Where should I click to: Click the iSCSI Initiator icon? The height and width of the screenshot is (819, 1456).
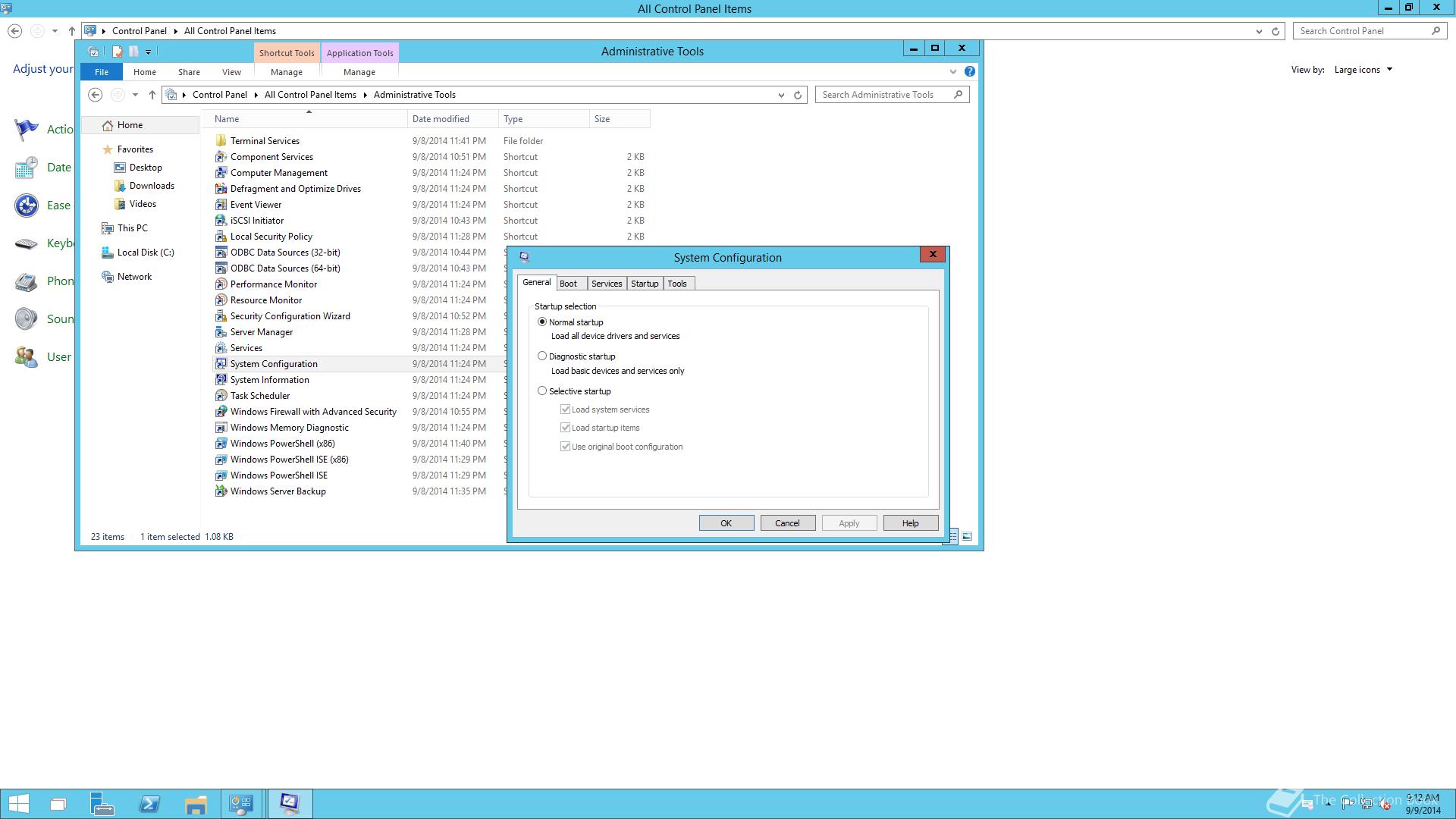coord(221,221)
